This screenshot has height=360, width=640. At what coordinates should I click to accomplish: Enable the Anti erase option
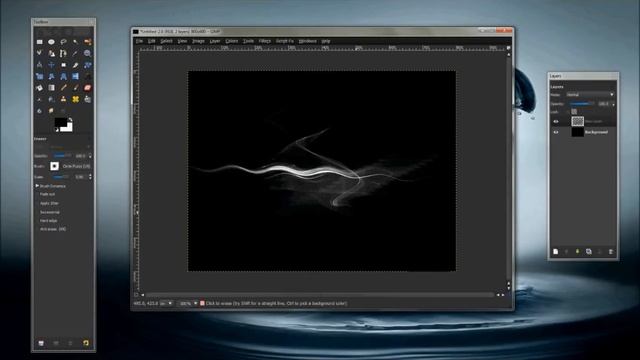point(53,229)
